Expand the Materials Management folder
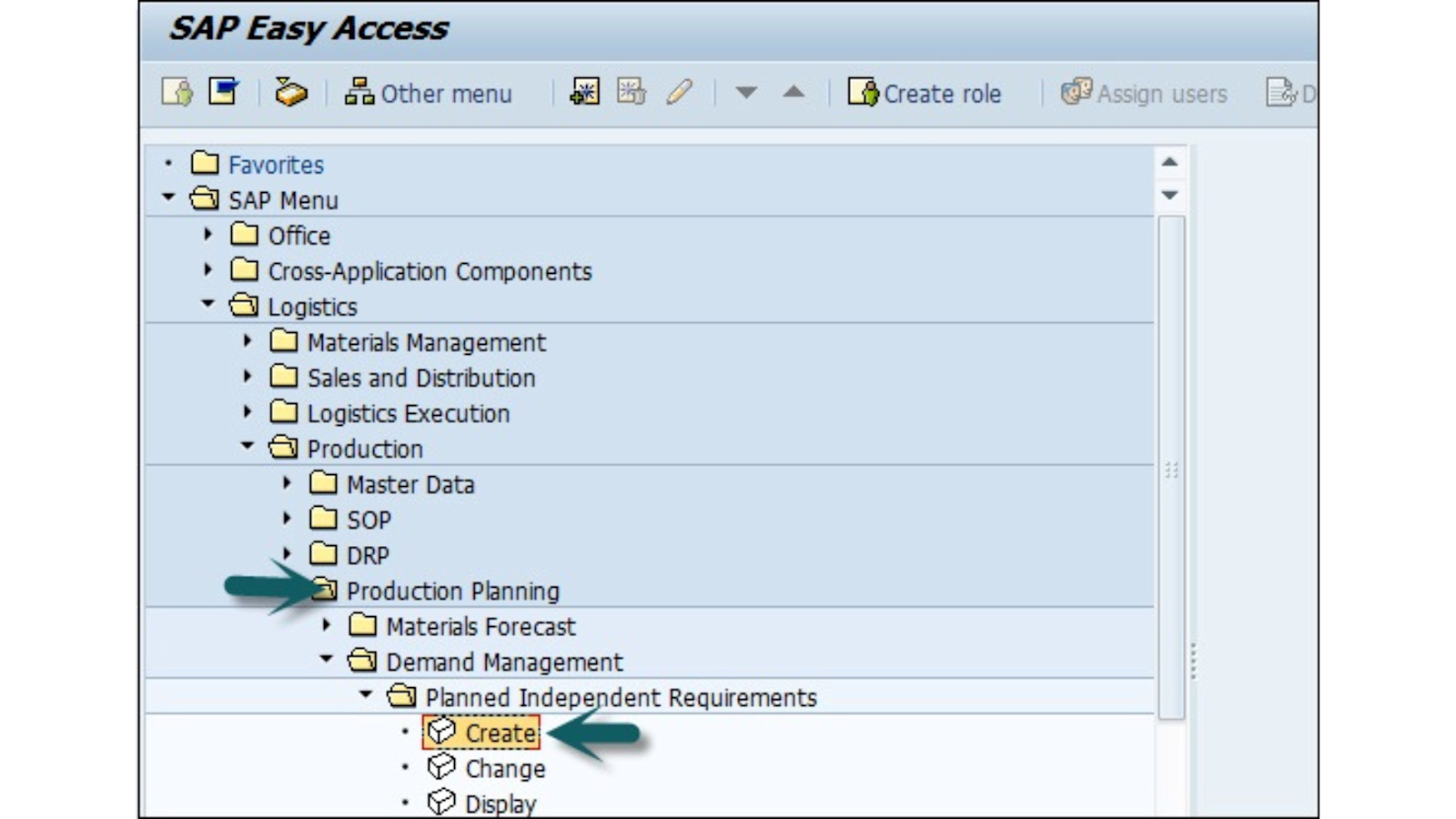The height and width of the screenshot is (819, 1456). (x=248, y=340)
